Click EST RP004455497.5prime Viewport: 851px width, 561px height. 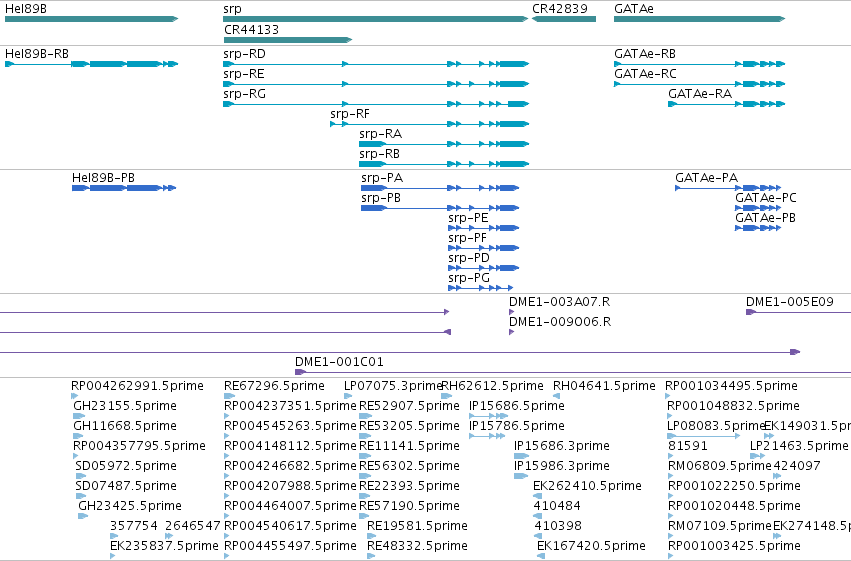(x=227, y=556)
